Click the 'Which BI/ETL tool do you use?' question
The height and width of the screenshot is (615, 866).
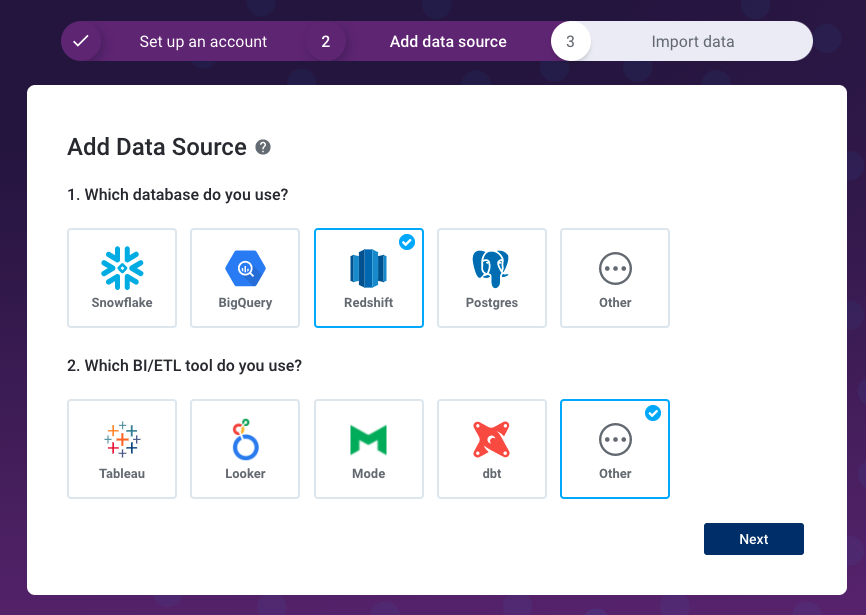tap(184, 365)
